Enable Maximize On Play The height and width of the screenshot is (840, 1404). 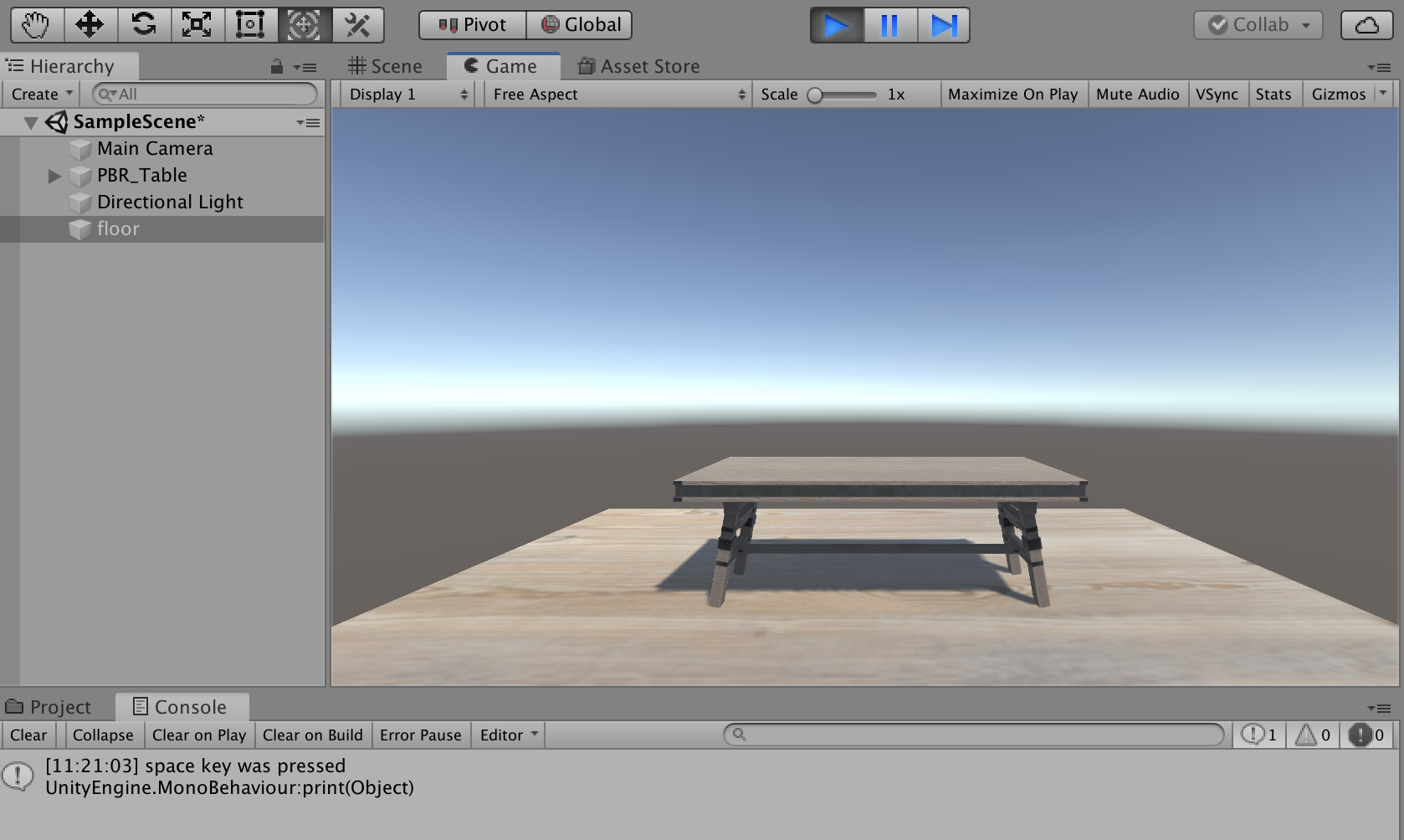(x=1013, y=94)
